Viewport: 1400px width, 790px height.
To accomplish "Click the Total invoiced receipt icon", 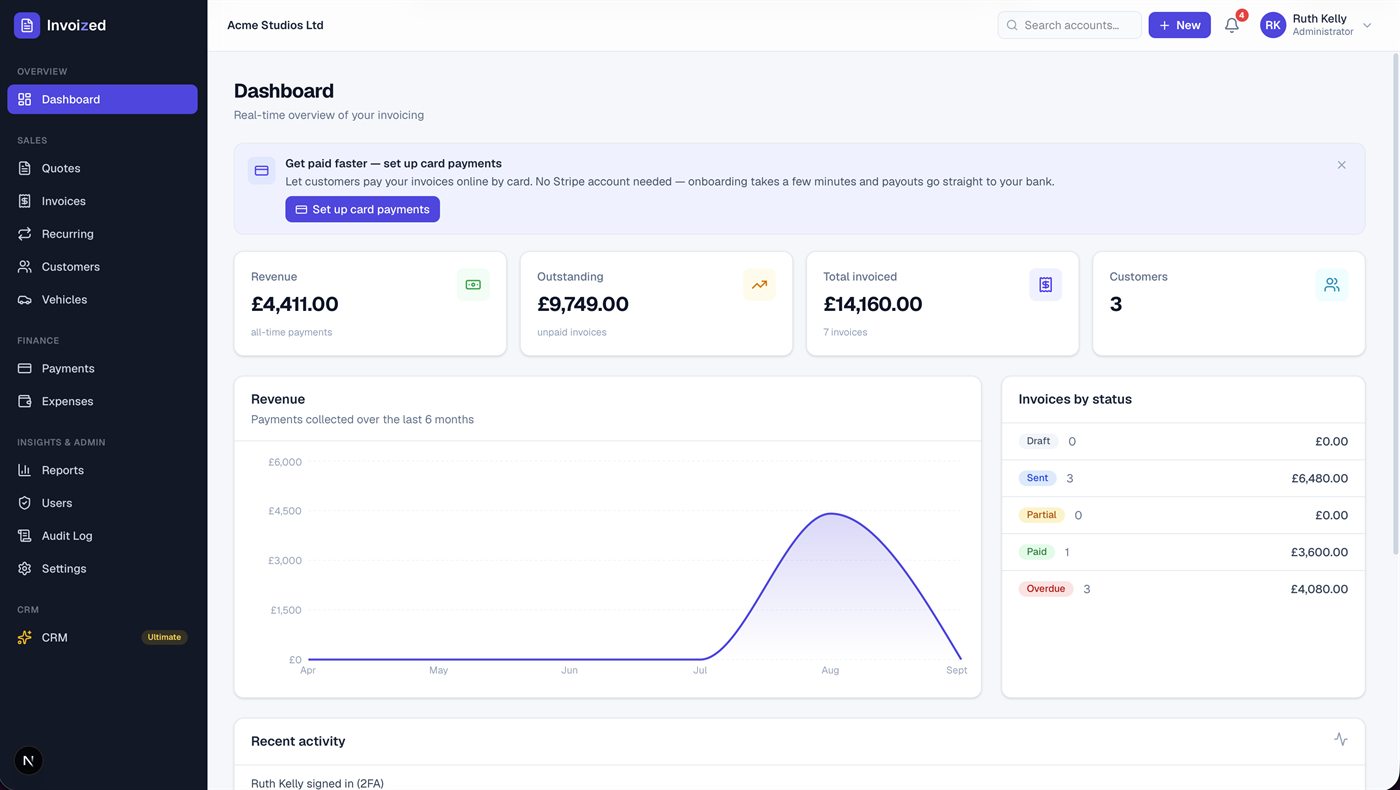I will pyautogui.click(x=1045, y=285).
